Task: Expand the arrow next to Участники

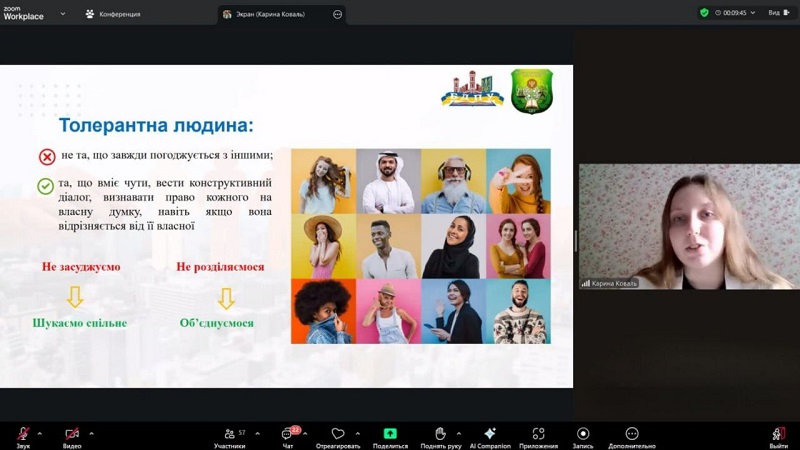Action: 257,433
